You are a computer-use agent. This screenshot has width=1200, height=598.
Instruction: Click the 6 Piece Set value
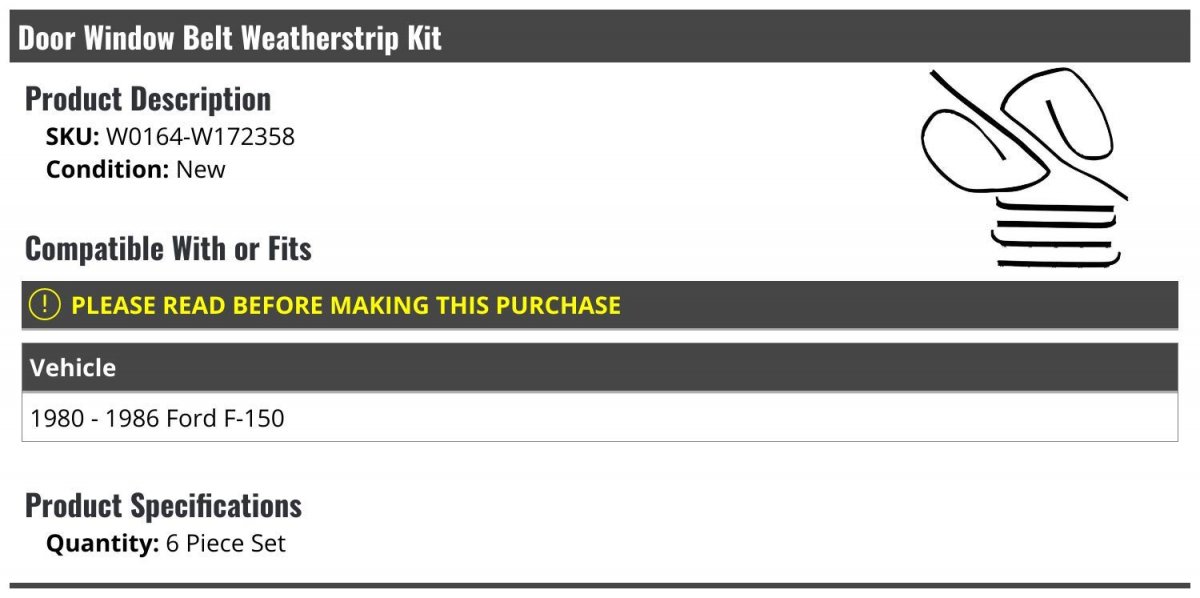click(x=226, y=543)
